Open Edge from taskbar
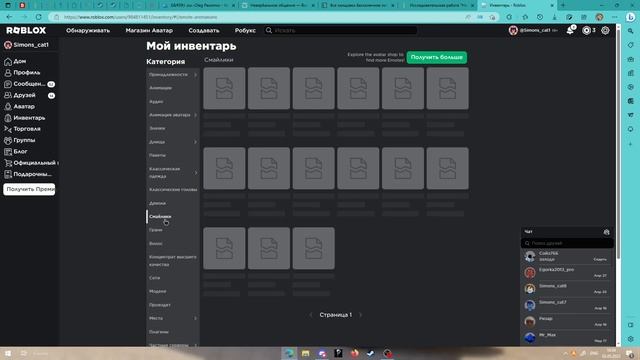The height and width of the screenshot is (360, 640). [x=289, y=353]
